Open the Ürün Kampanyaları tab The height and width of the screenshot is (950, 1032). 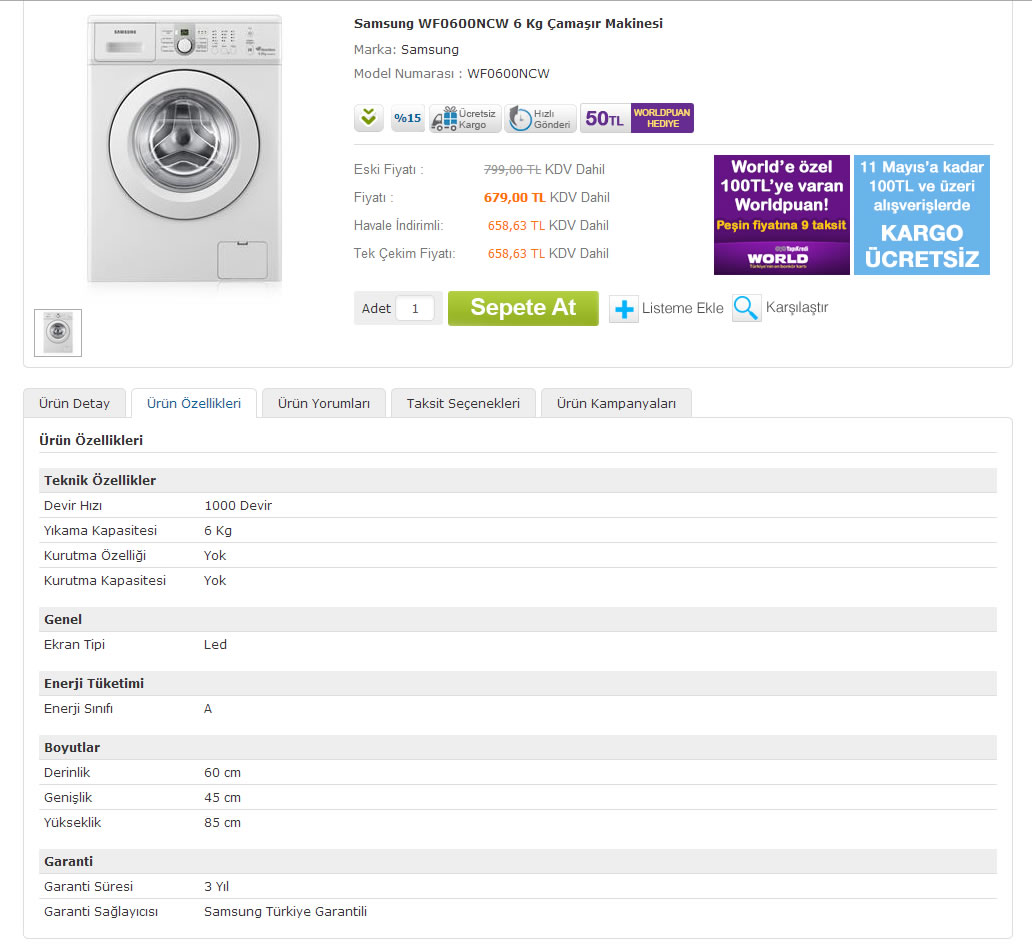point(616,404)
